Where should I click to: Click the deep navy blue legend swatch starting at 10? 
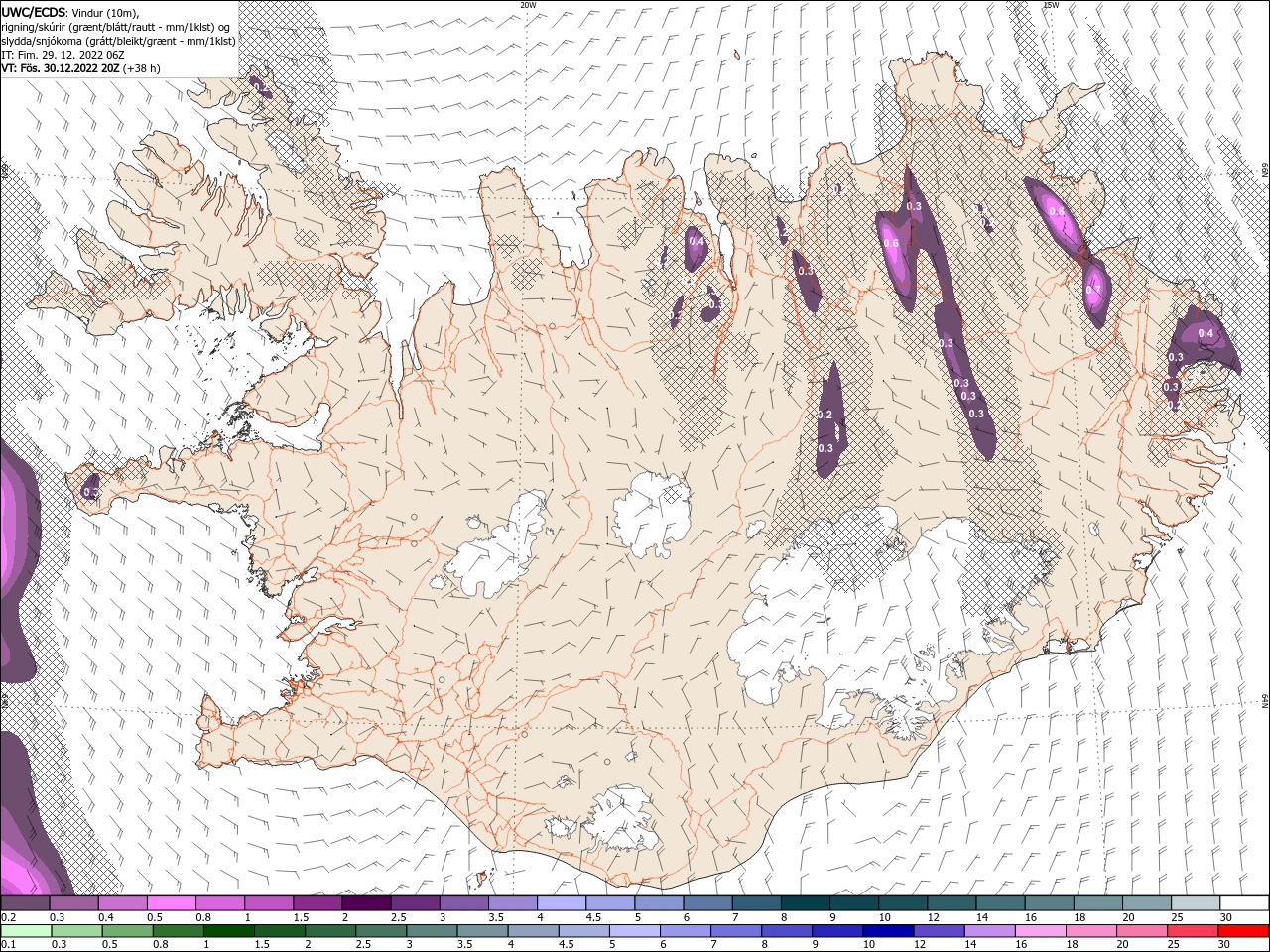pyautogui.click(x=887, y=931)
